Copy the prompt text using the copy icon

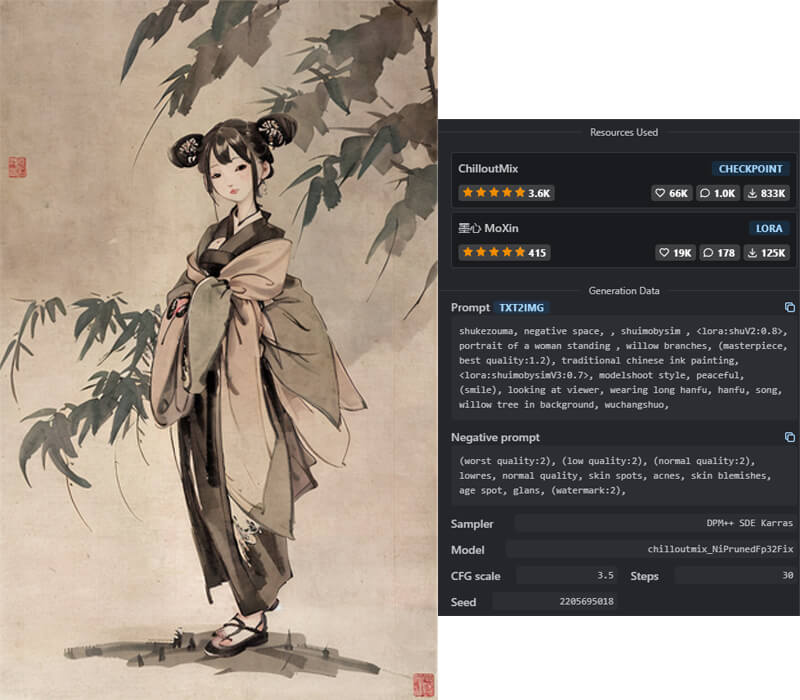[x=789, y=307]
